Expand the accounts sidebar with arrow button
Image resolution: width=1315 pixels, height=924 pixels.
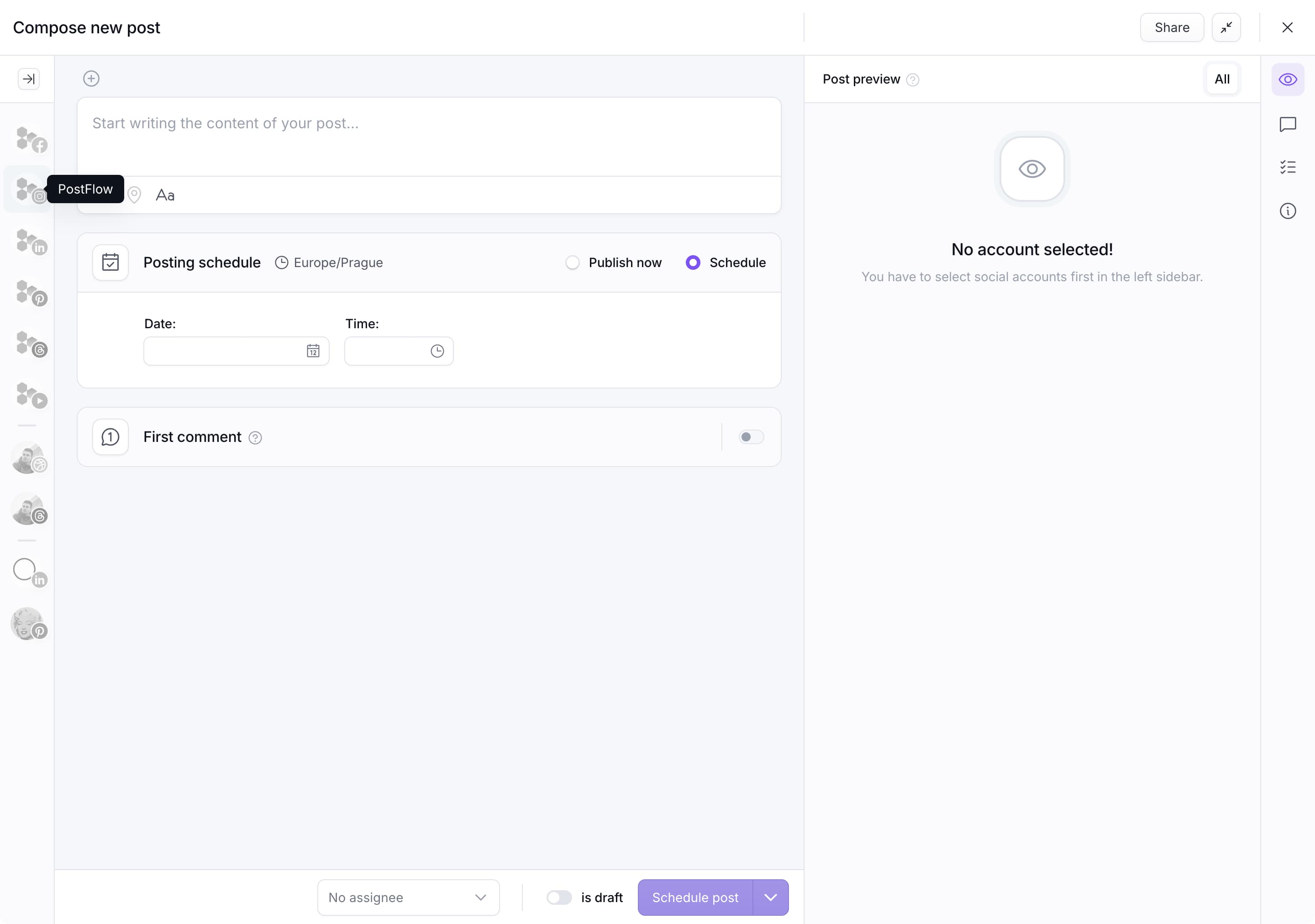pyautogui.click(x=29, y=79)
